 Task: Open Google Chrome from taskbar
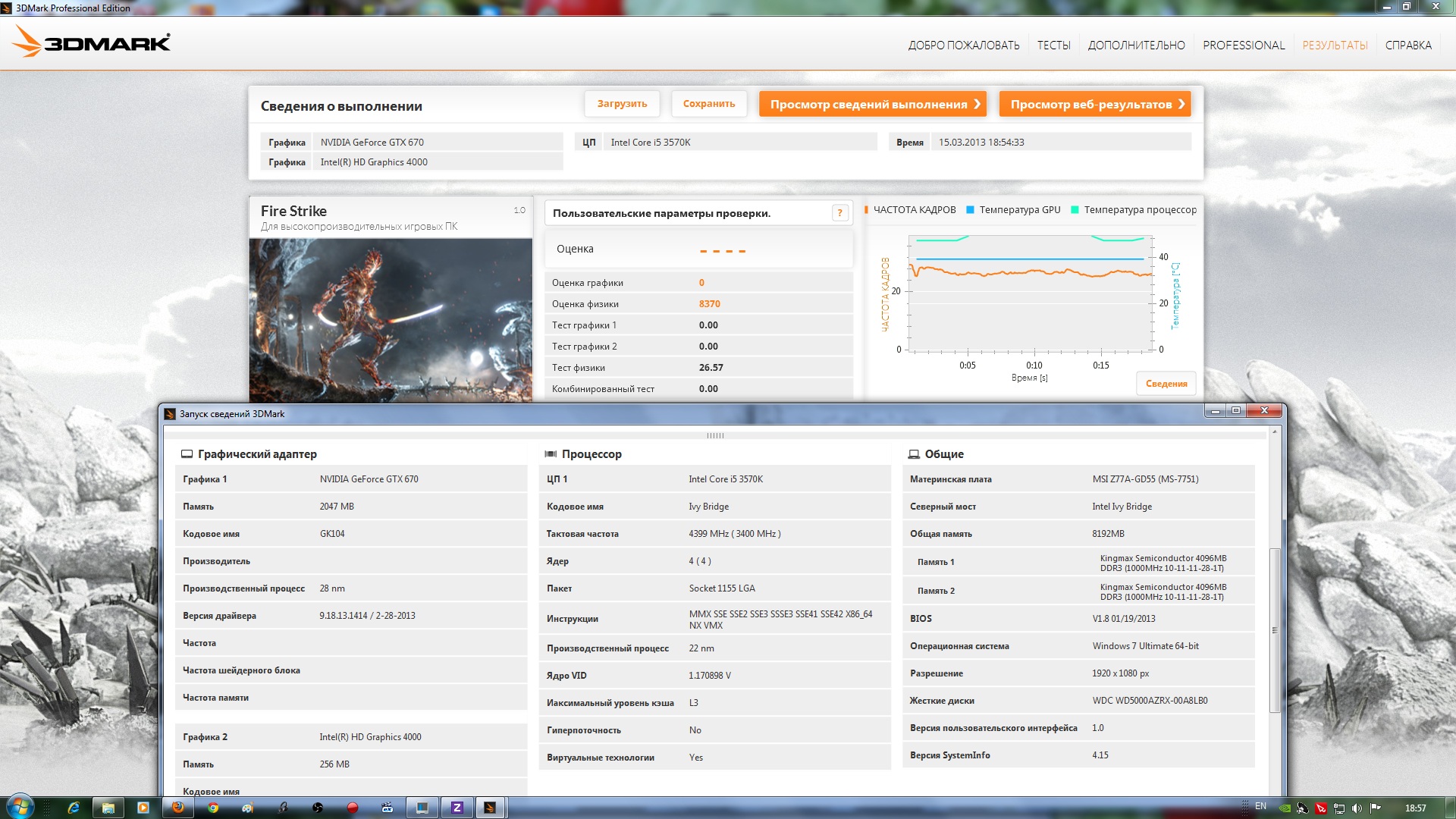coord(213,808)
